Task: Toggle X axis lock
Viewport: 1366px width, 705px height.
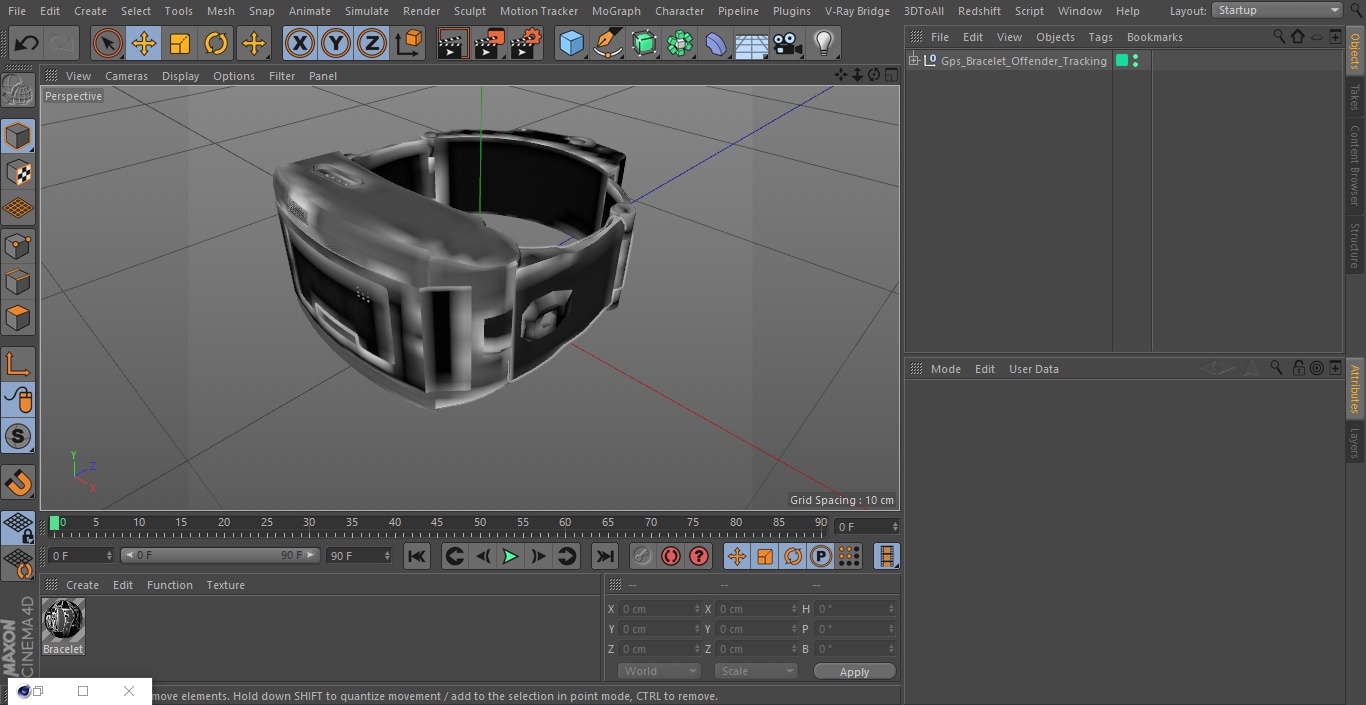Action: [299, 43]
